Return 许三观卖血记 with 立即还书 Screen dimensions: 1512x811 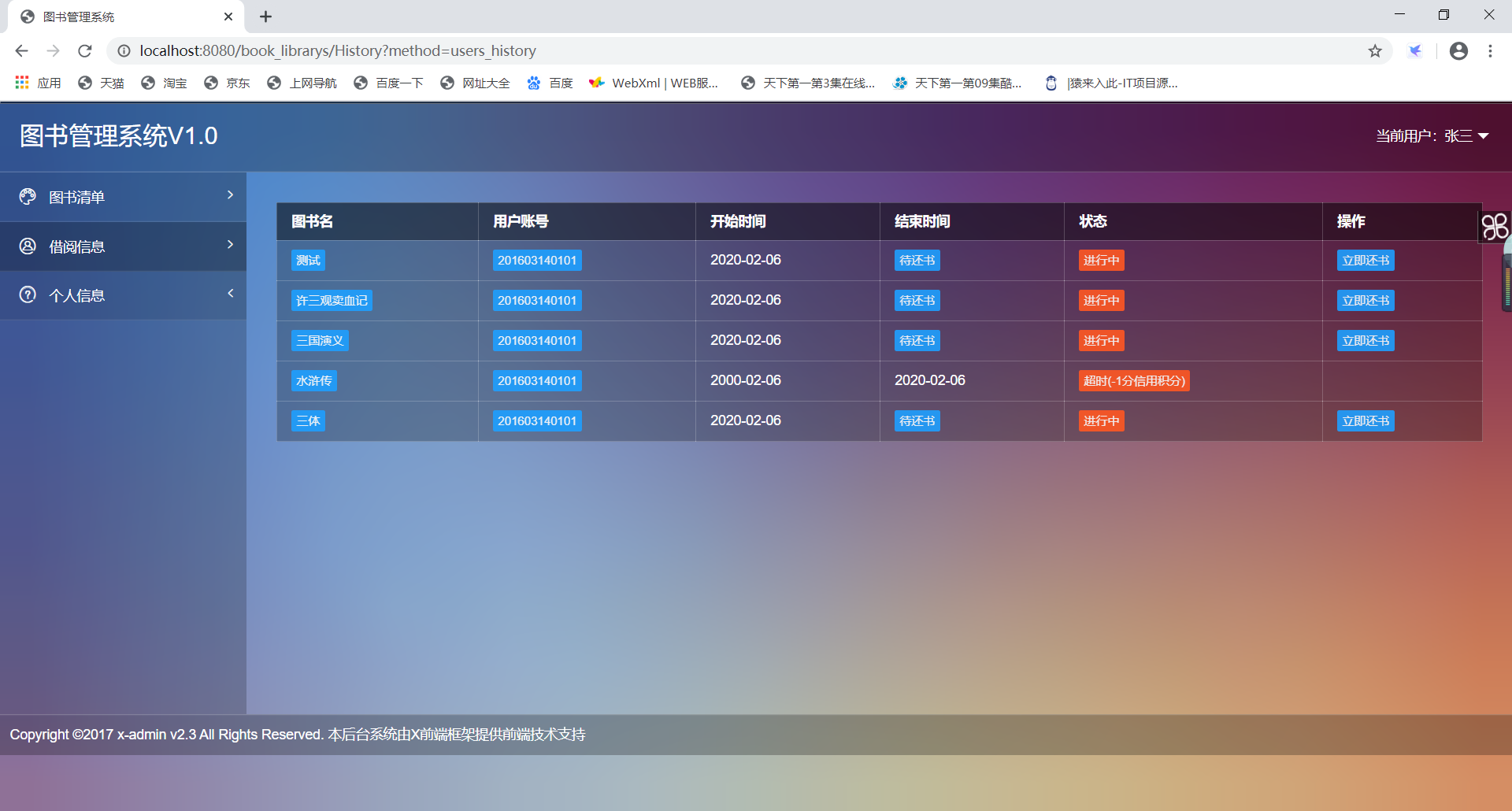pos(1366,301)
